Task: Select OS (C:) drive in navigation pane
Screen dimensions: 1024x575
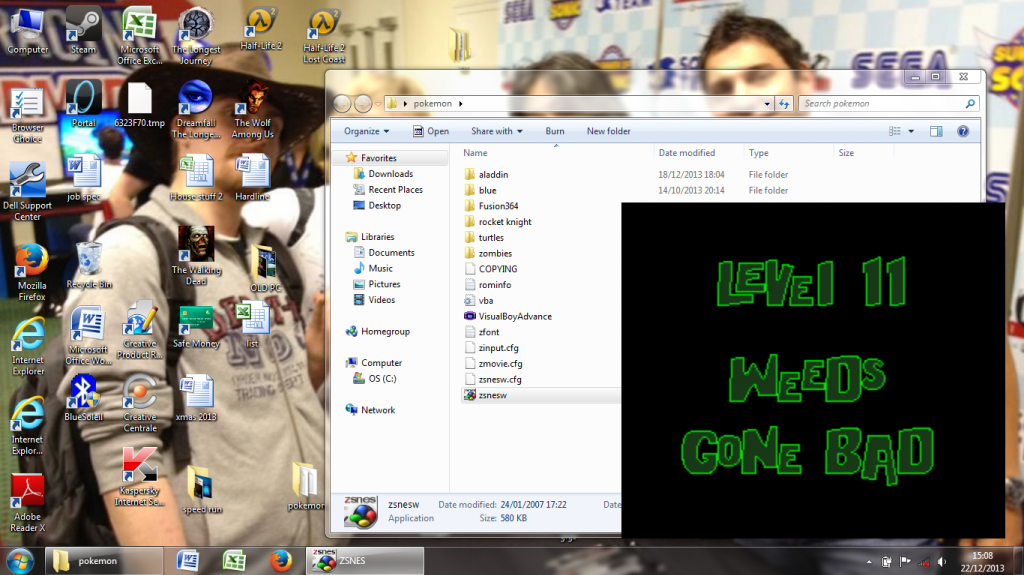Action: pos(382,379)
